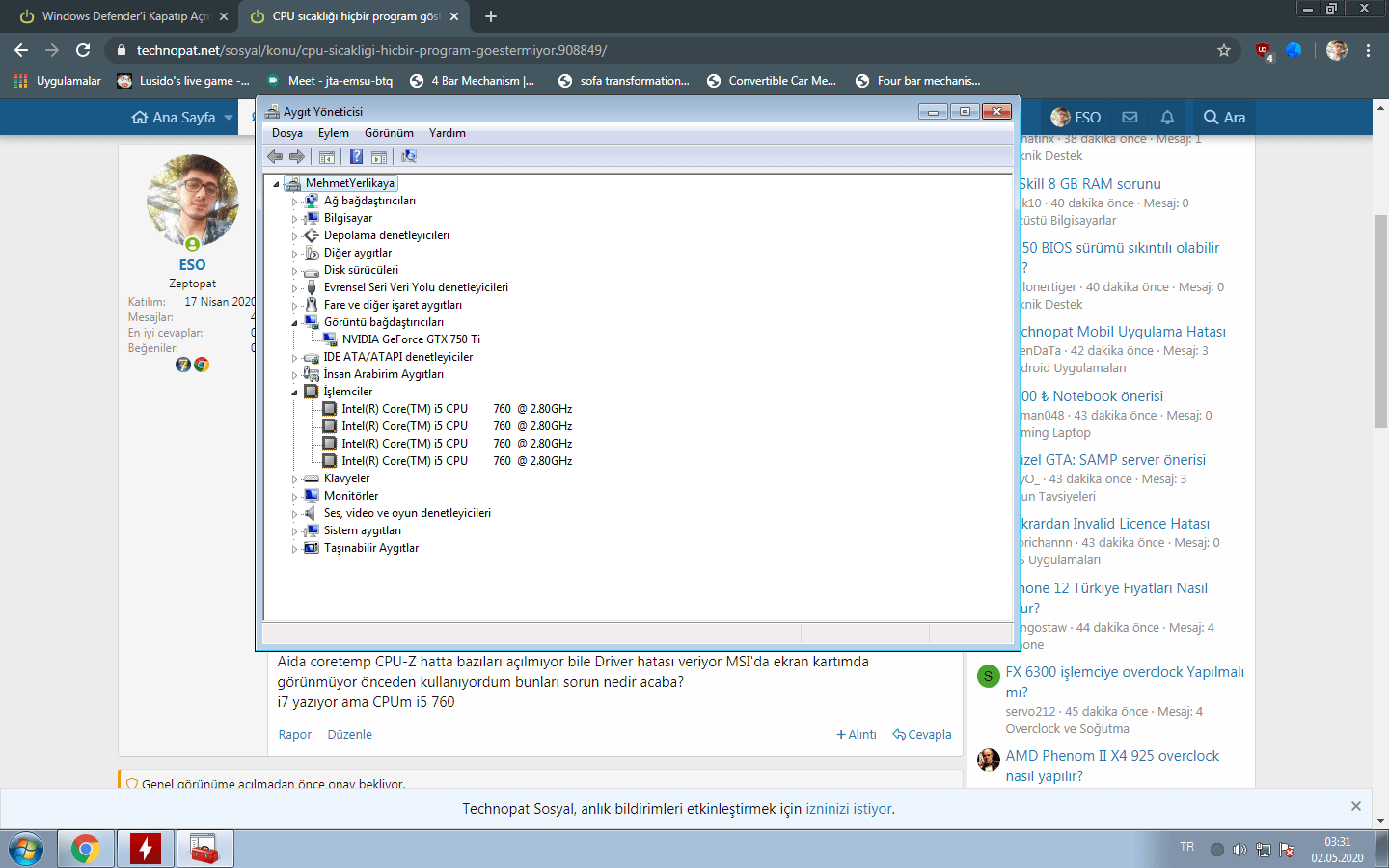The width and height of the screenshot is (1389, 868).
Task: Open the red lightning bolt taskbar app
Action: (146, 849)
